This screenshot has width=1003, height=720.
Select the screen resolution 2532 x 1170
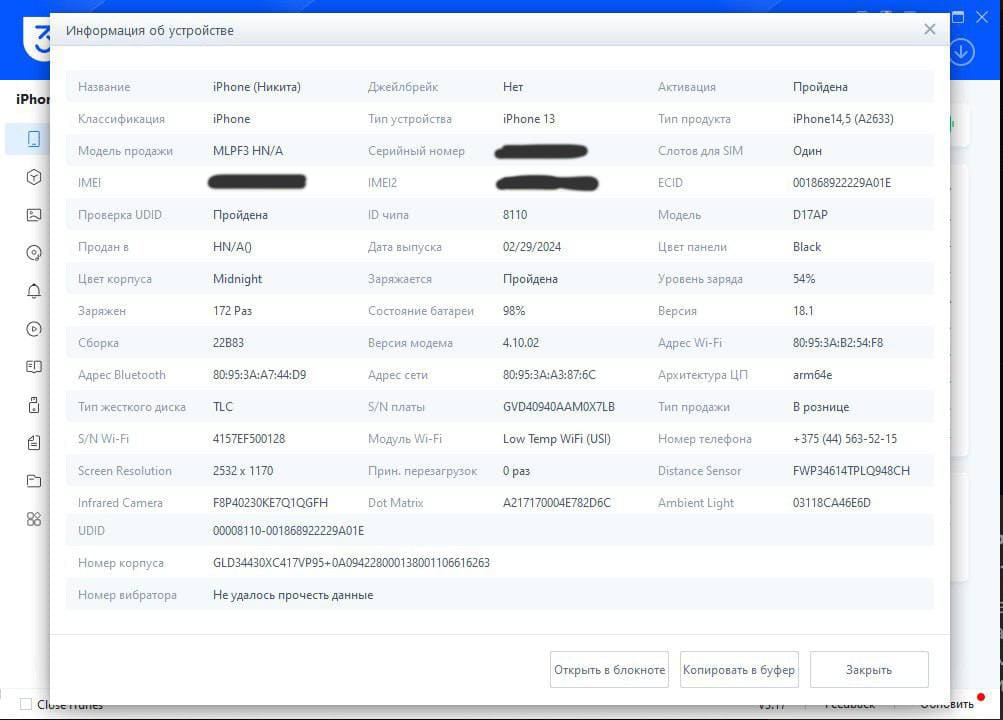(243, 471)
